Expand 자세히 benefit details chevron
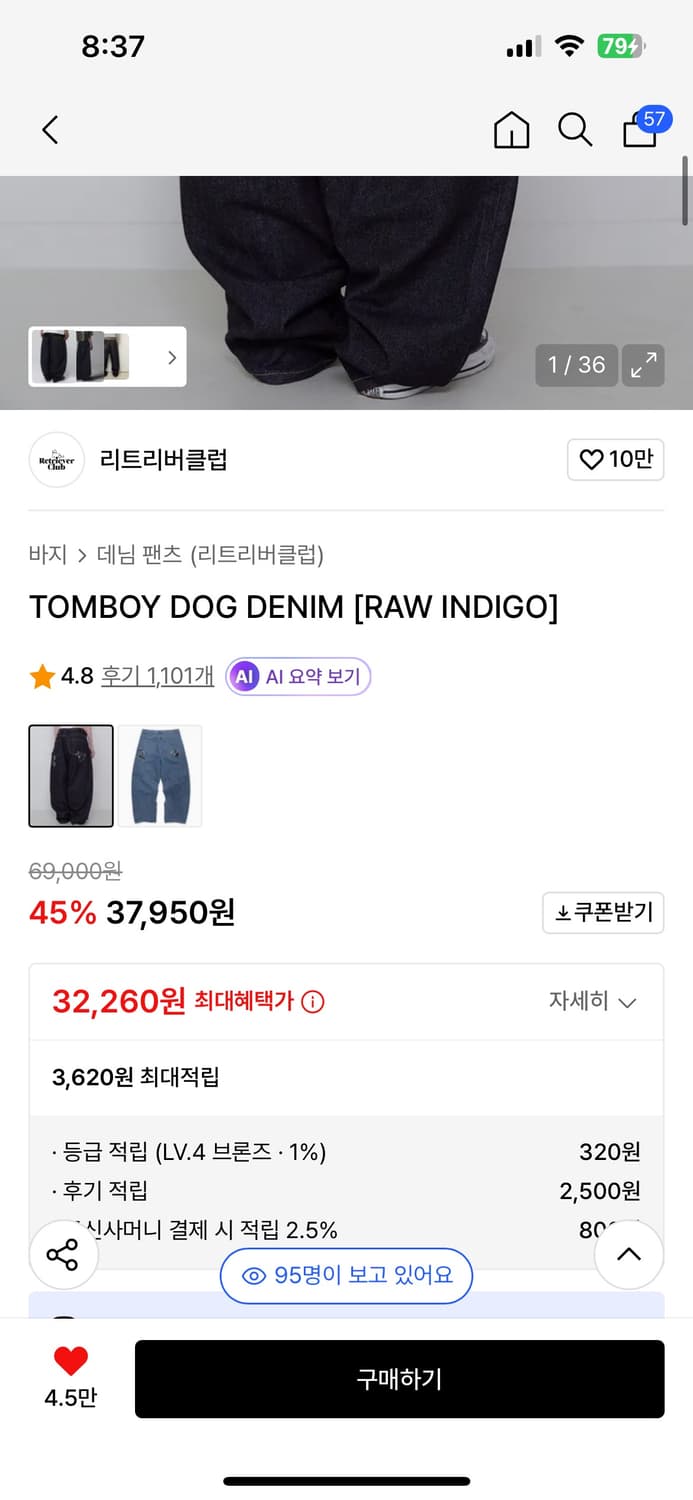The height and width of the screenshot is (1500, 693). (x=593, y=1001)
